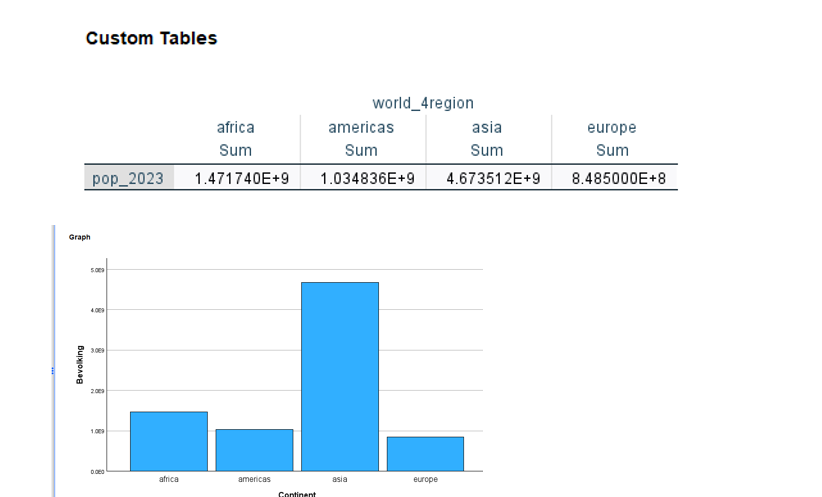The height and width of the screenshot is (497, 822).
Task: Click the 2.0E9 y-axis tick label
Action: point(97,391)
